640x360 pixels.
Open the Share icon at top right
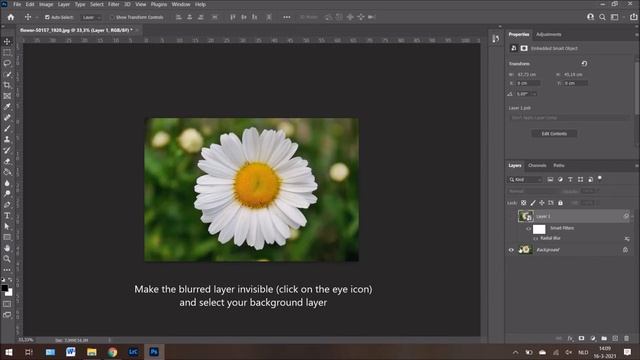click(x=633, y=17)
